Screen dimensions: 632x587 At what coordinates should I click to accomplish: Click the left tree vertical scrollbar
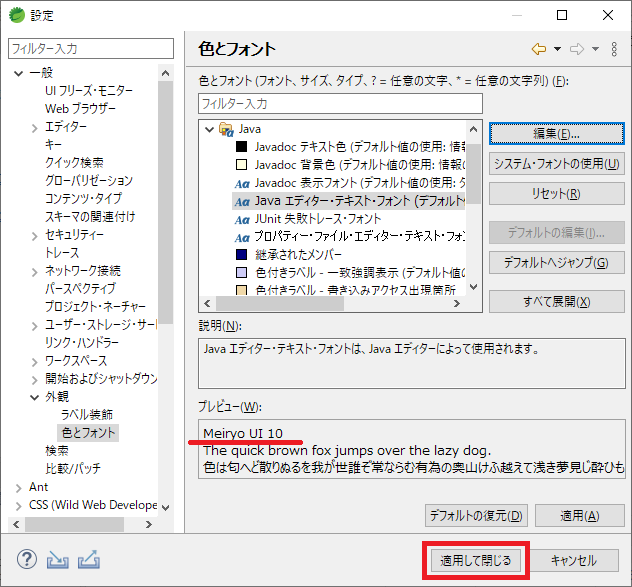(x=165, y=202)
